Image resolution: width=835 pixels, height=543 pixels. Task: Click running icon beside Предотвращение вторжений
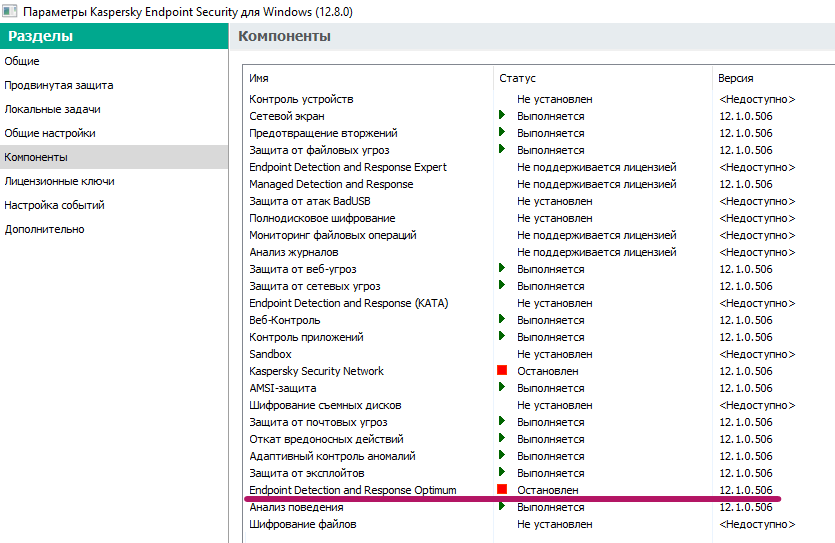tap(502, 131)
